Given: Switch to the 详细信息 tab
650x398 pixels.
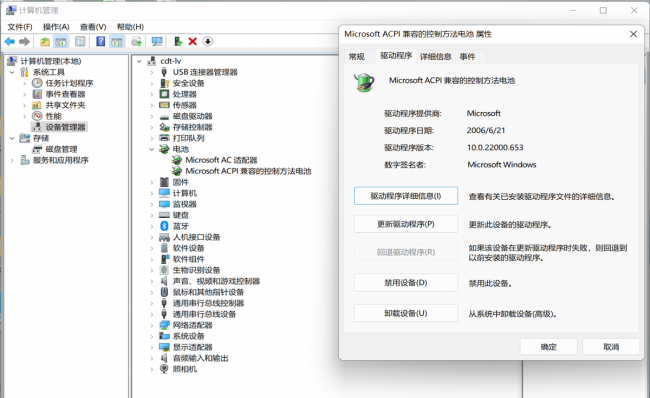Looking at the screenshot, I should [x=436, y=56].
